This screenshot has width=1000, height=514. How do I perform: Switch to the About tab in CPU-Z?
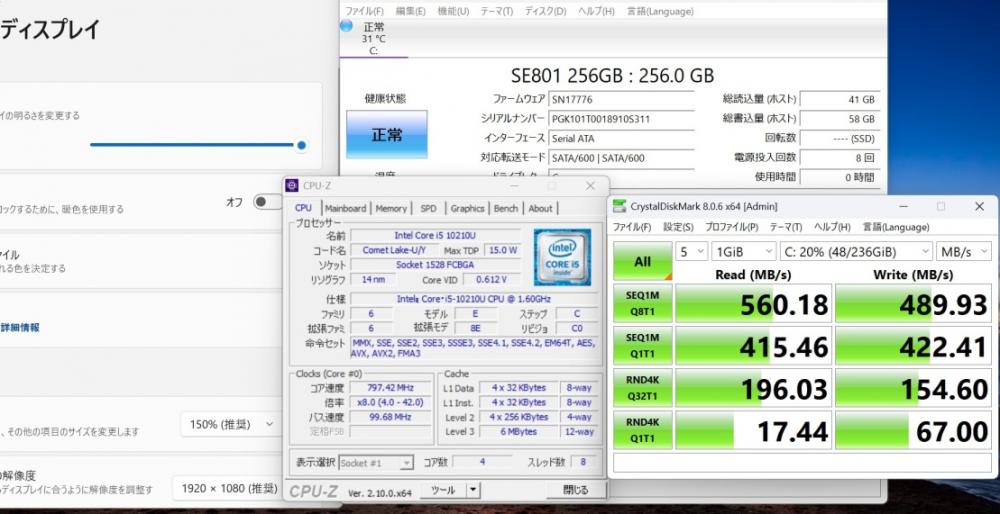540,208
